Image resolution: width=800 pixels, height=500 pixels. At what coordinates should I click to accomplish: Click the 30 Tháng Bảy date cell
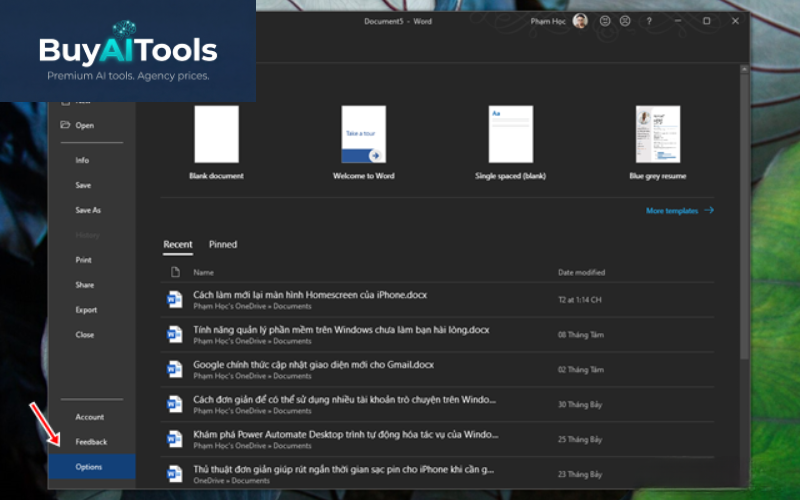coord(580,405)
